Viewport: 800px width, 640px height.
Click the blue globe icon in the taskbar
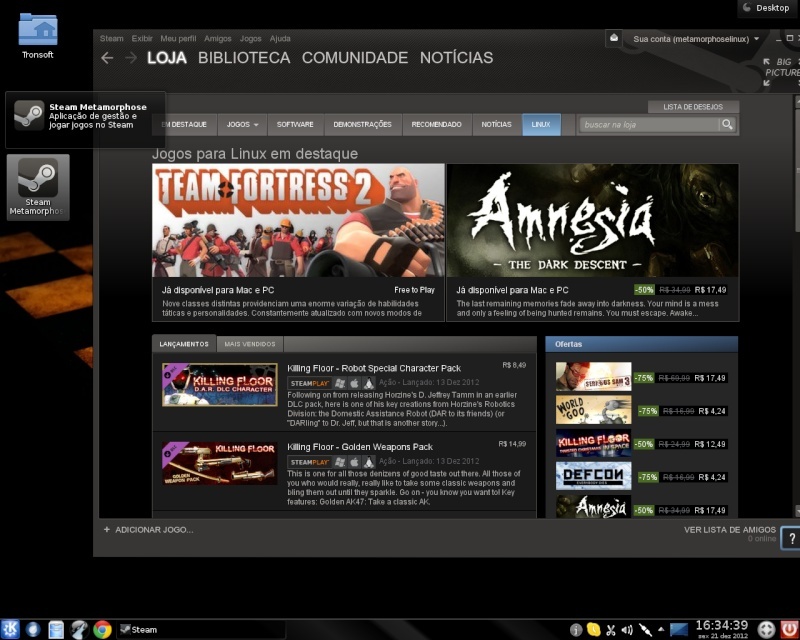point(33,629)
